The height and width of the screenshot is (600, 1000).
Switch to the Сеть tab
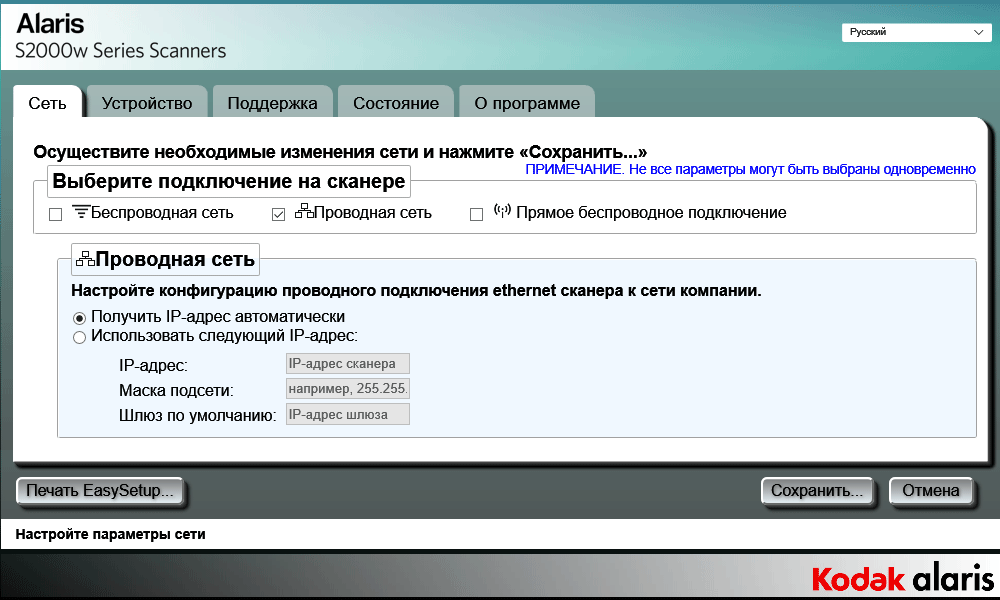47,103
